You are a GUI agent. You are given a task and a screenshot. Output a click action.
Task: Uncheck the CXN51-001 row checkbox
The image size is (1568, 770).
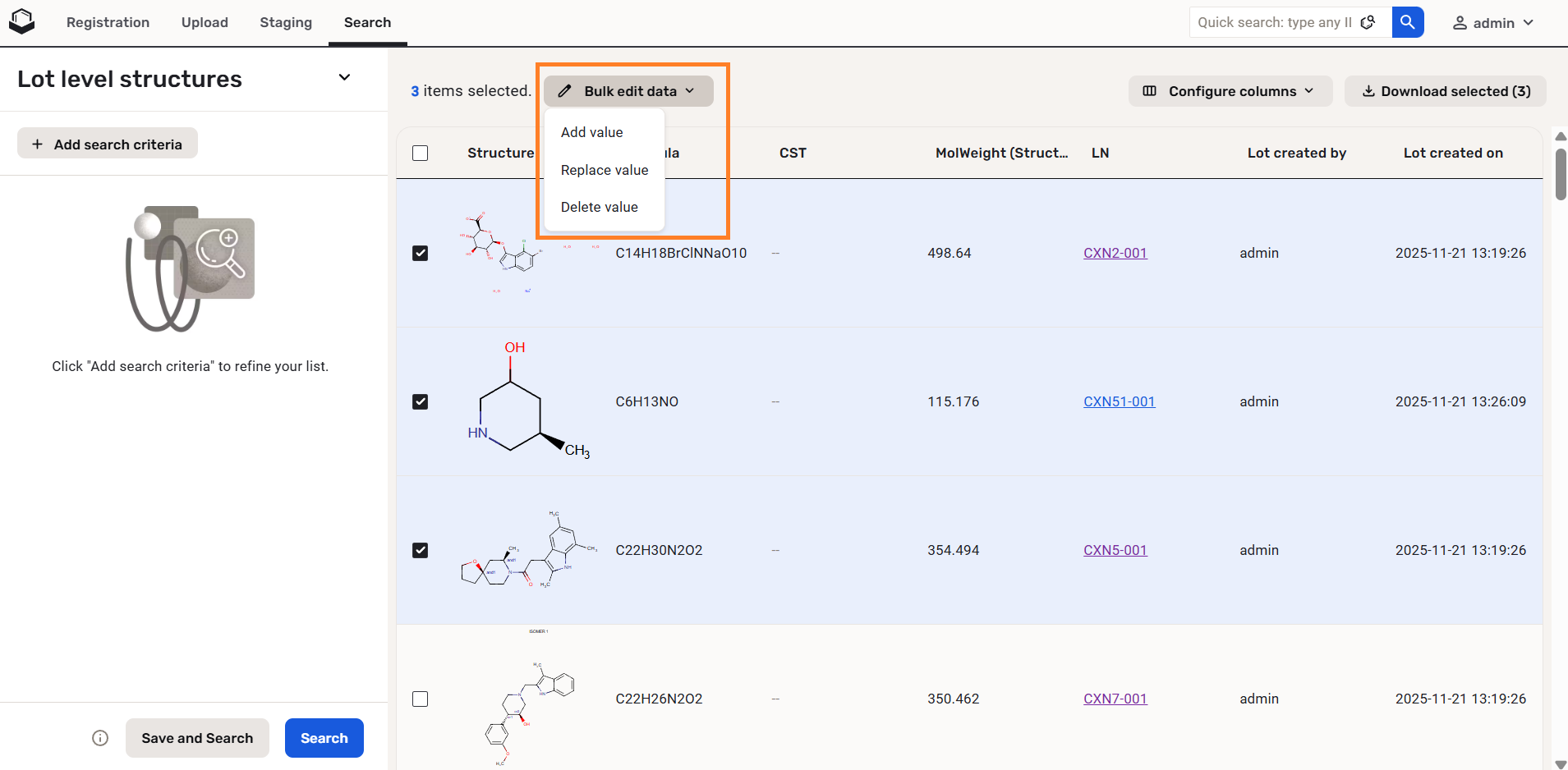coord(420,401)
